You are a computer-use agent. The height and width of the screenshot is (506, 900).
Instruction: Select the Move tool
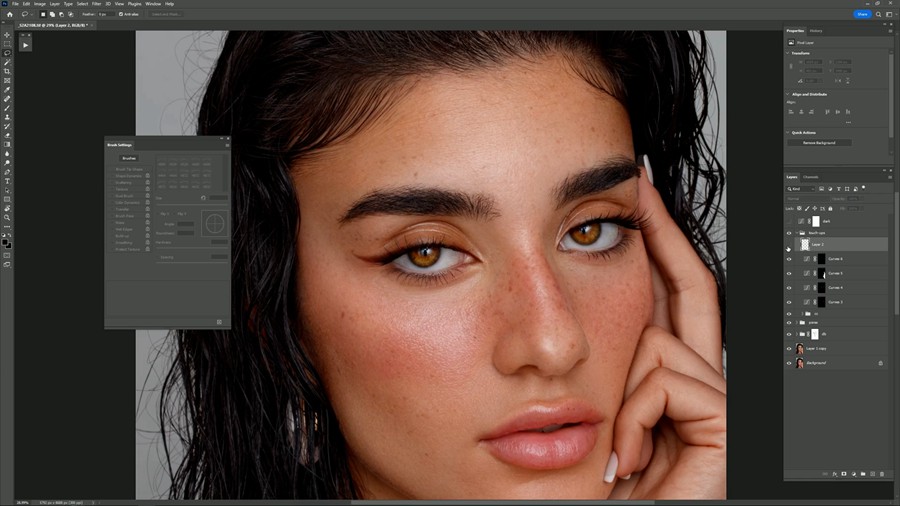pos(7,35)
